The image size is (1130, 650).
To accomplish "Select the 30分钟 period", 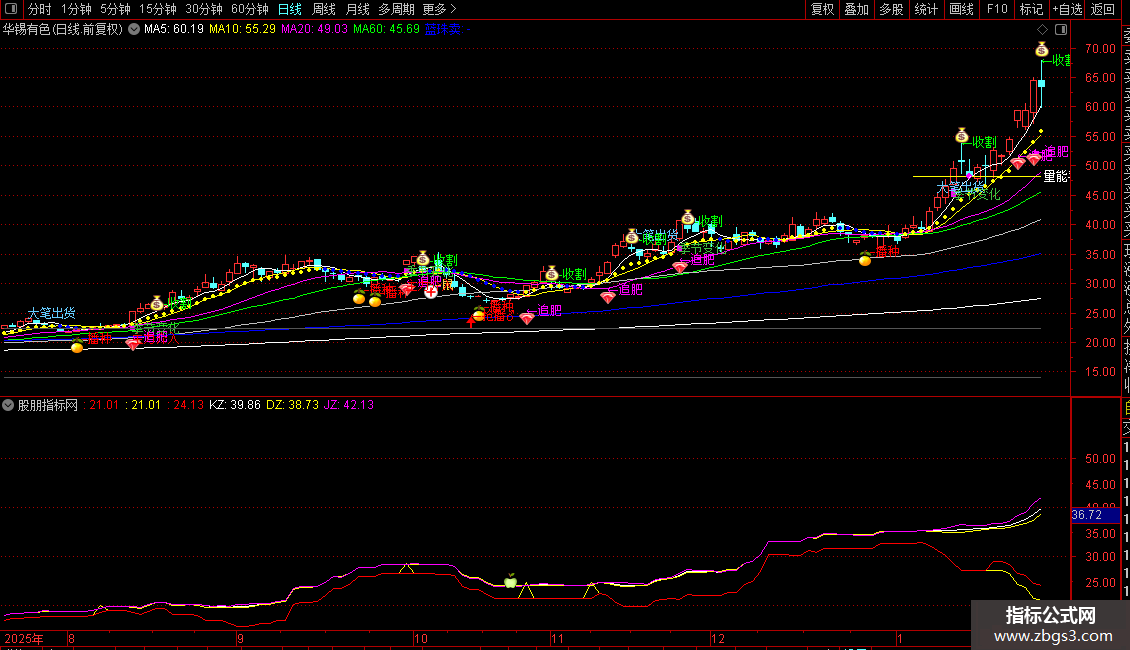I will 204,9.
